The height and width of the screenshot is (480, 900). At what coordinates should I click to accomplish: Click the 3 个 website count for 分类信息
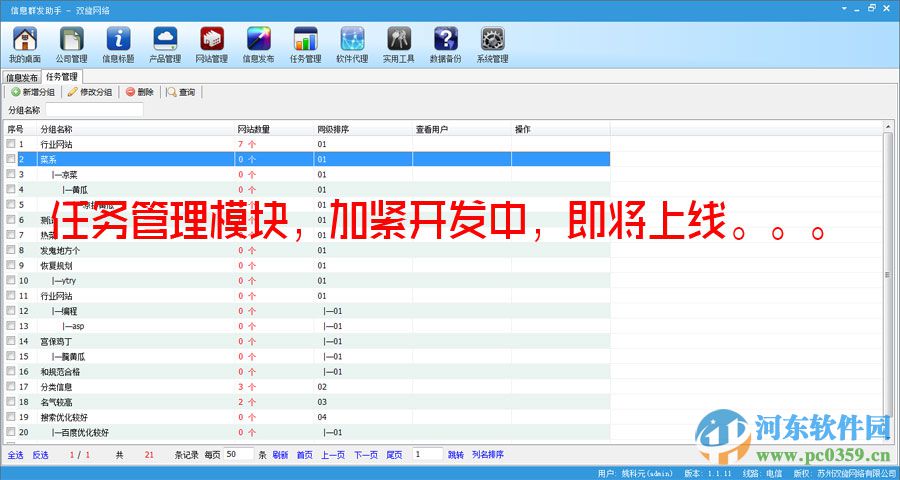[x=247, y=387]
